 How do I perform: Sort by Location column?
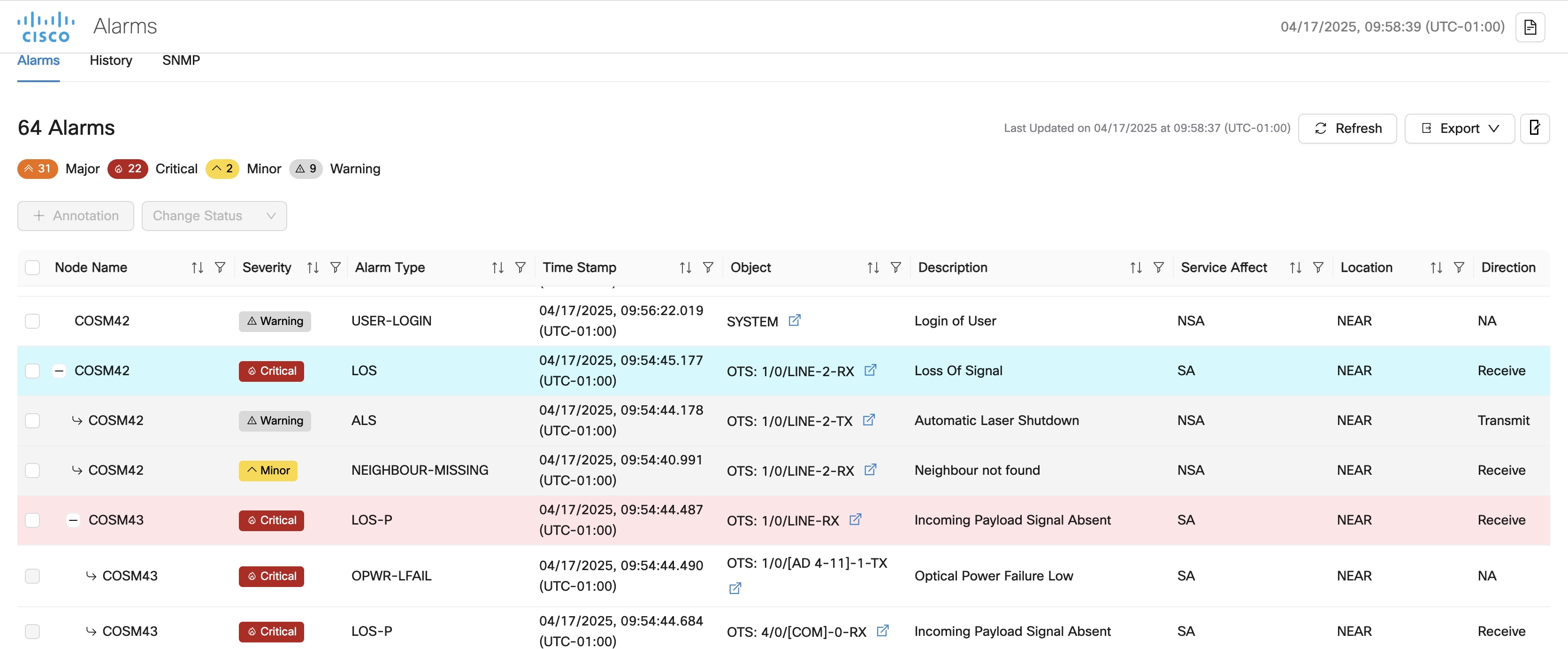[x=1437, y=267]
